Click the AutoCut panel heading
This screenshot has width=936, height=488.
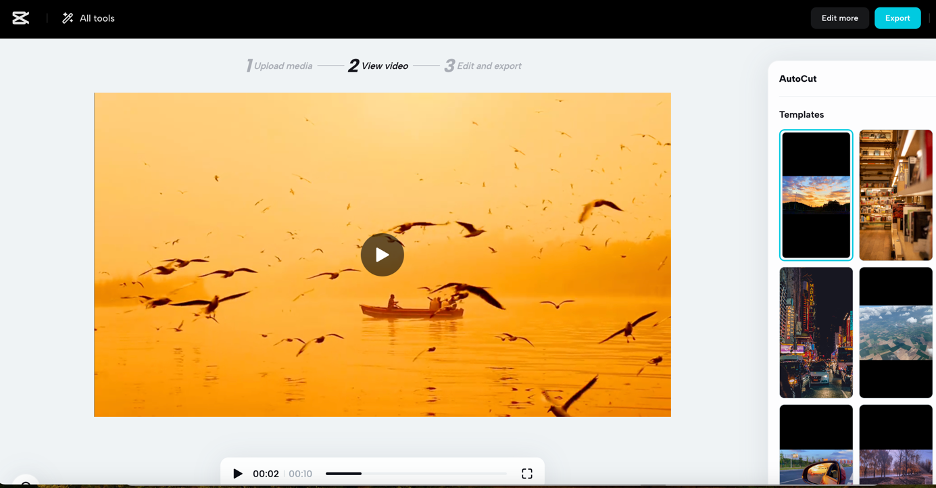click(798, 79)
